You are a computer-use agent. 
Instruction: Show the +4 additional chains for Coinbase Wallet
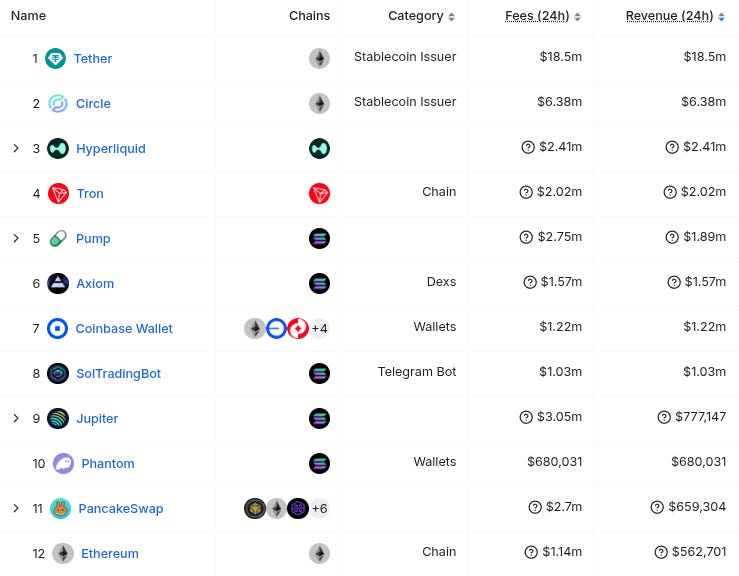320,329
